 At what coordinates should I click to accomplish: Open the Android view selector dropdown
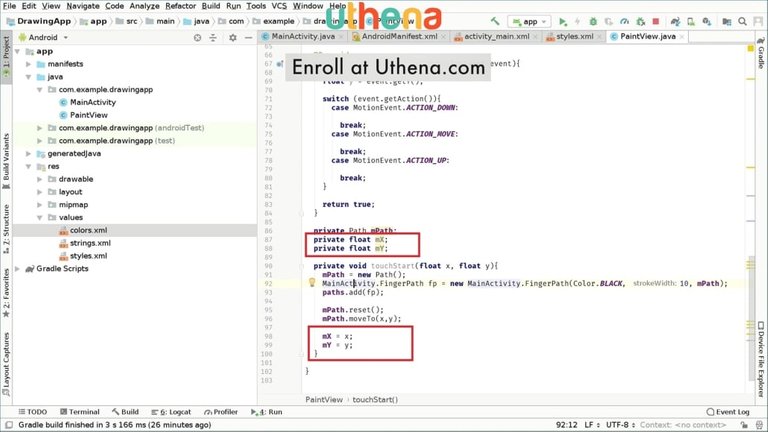tap(43, 37)
